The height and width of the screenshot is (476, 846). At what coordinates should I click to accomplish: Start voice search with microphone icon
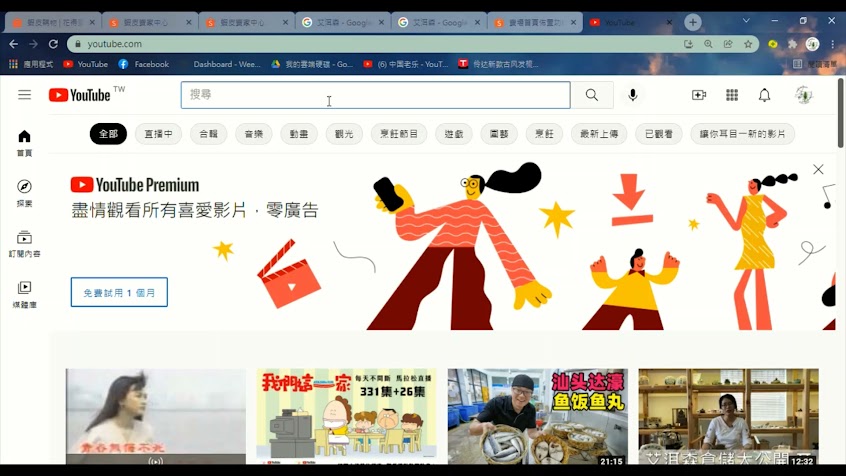coord(633,95)
